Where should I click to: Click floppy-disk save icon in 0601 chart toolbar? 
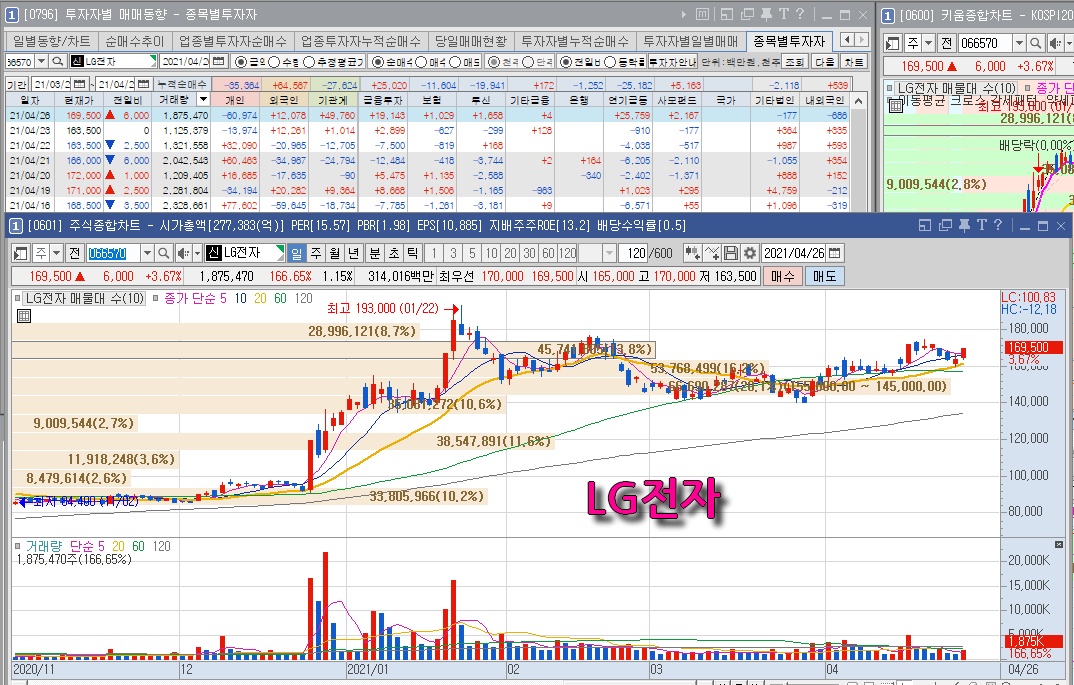(731, 253)
